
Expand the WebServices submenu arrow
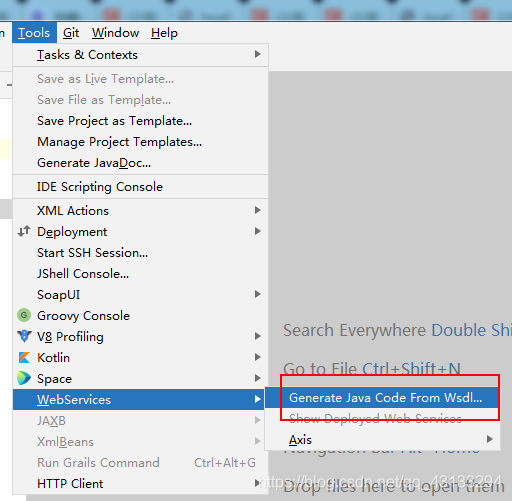[257, 399]
